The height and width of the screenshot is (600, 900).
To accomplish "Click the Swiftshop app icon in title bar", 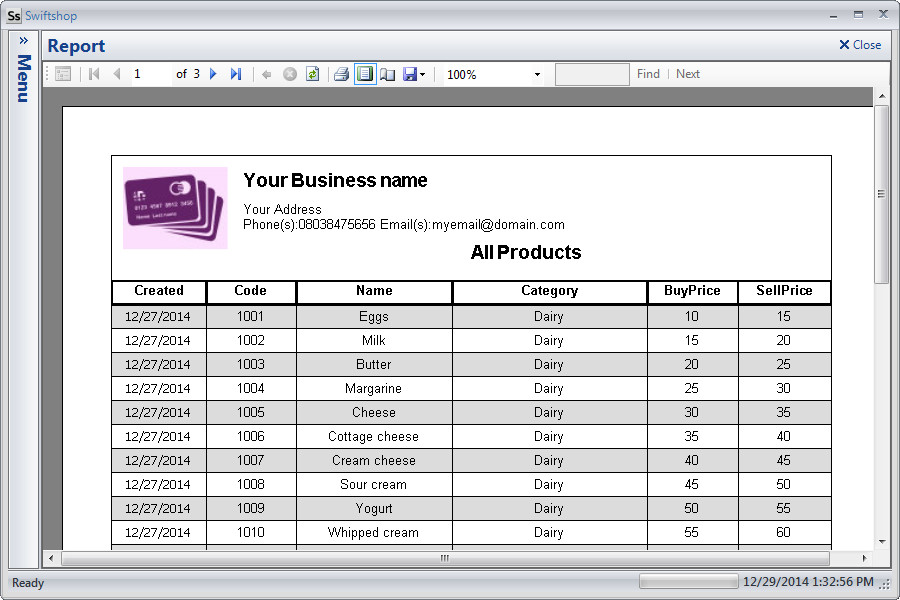I will point(14,16).
